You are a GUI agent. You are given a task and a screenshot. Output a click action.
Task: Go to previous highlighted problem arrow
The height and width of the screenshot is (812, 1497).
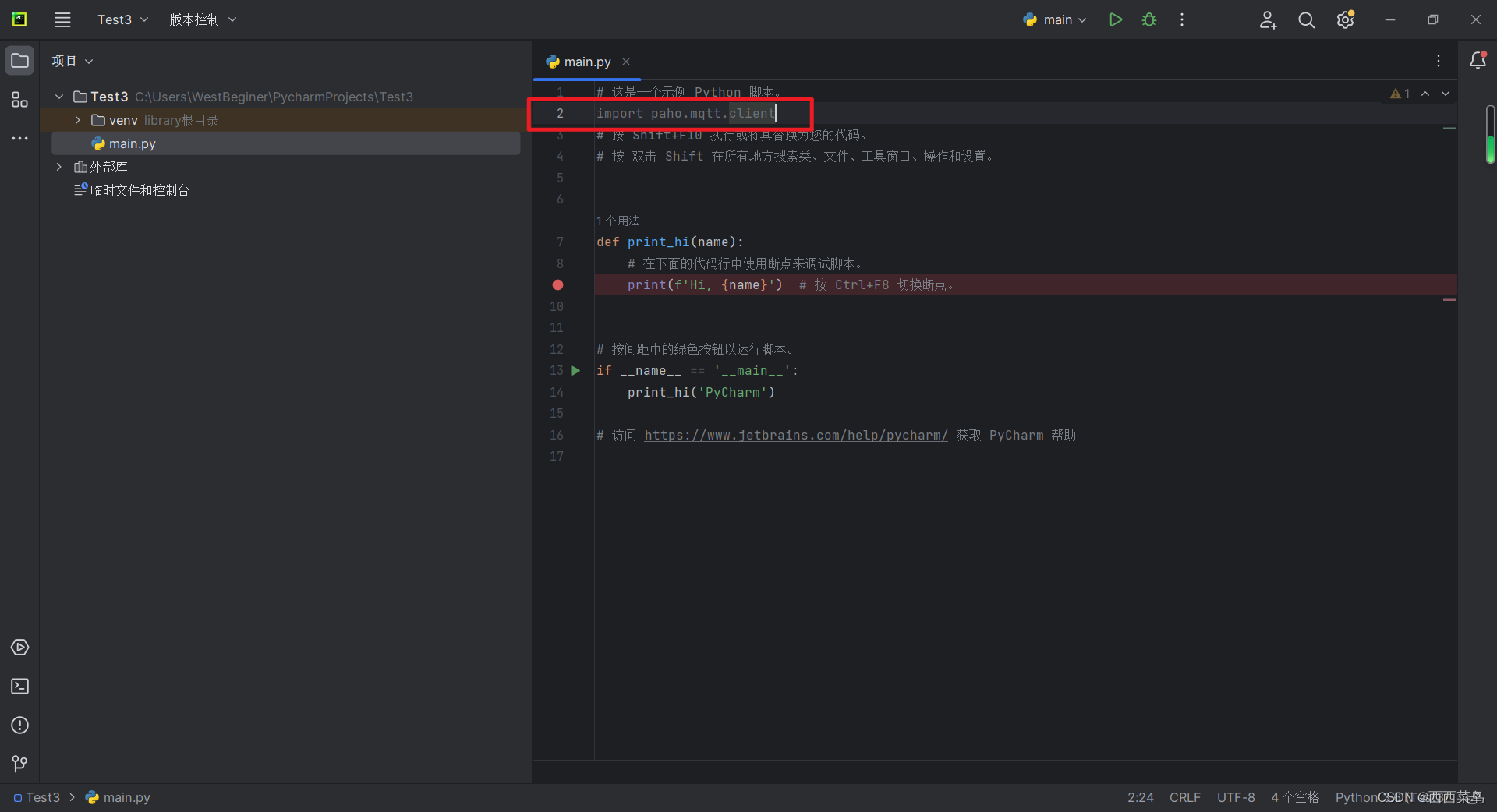[x=1425, y=94]
